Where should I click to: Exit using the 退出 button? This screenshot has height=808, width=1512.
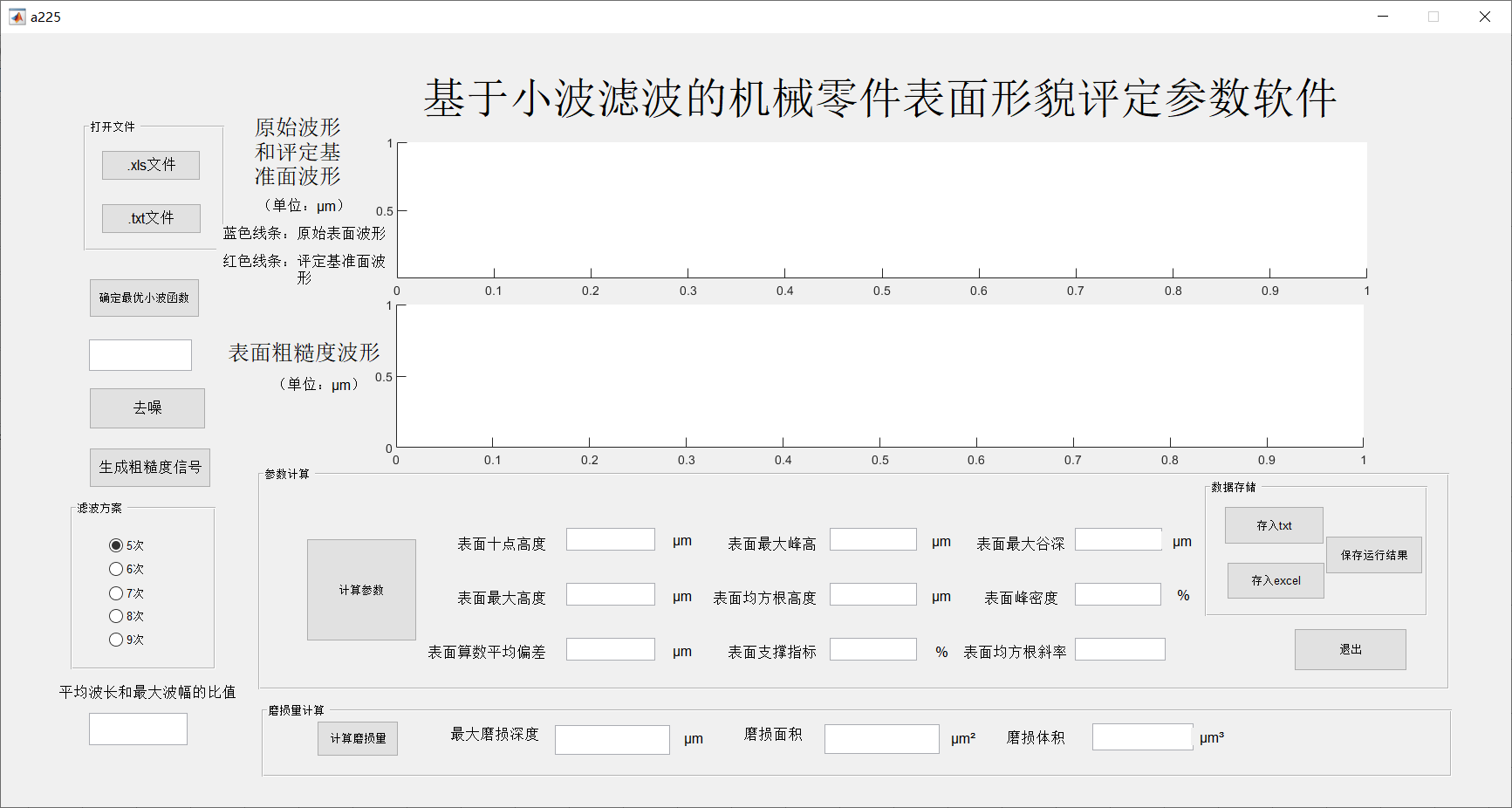tap(1351, 649)
